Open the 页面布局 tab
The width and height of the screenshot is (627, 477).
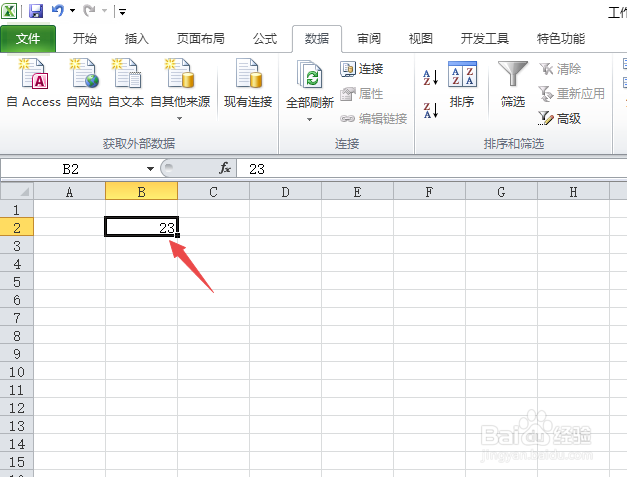coord(201,39)
